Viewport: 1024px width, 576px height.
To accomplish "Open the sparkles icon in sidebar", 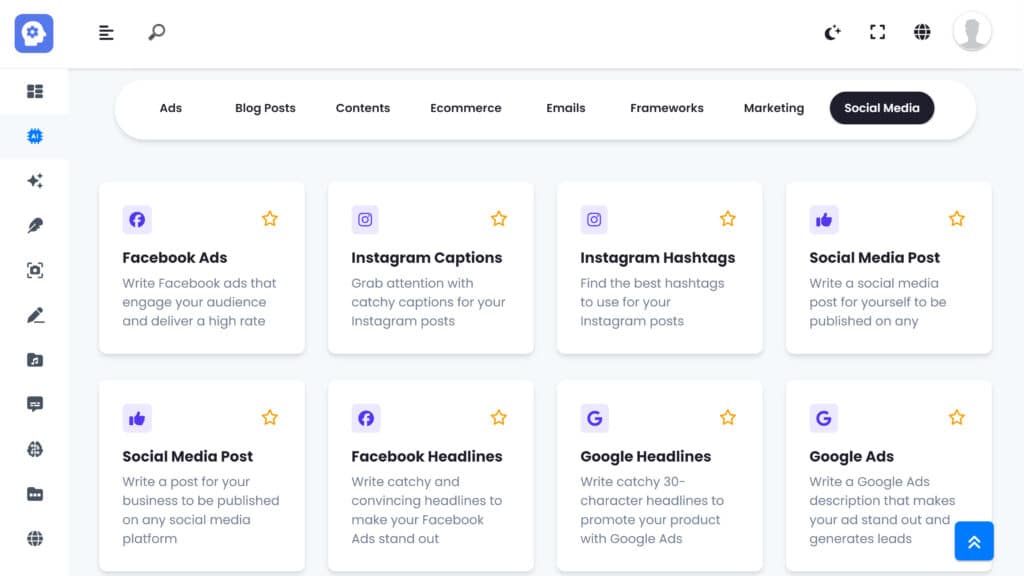I will pyautogui.click(x=35, y=181).
